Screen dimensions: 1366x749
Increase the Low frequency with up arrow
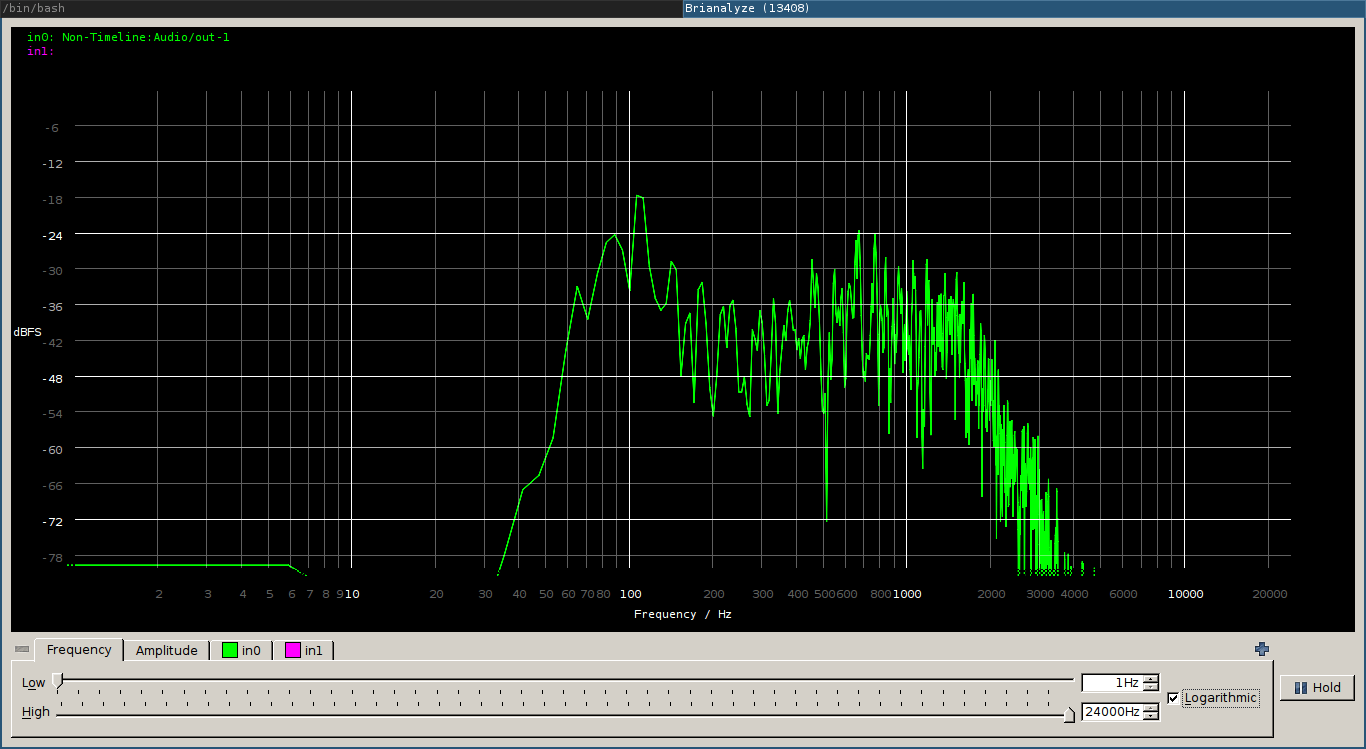tap(1151, 679)
